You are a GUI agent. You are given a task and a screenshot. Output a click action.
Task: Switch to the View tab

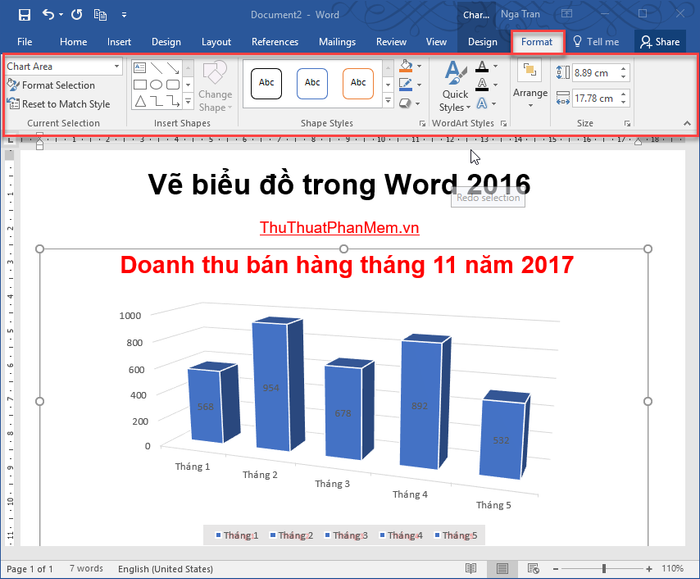pos(436,42)
